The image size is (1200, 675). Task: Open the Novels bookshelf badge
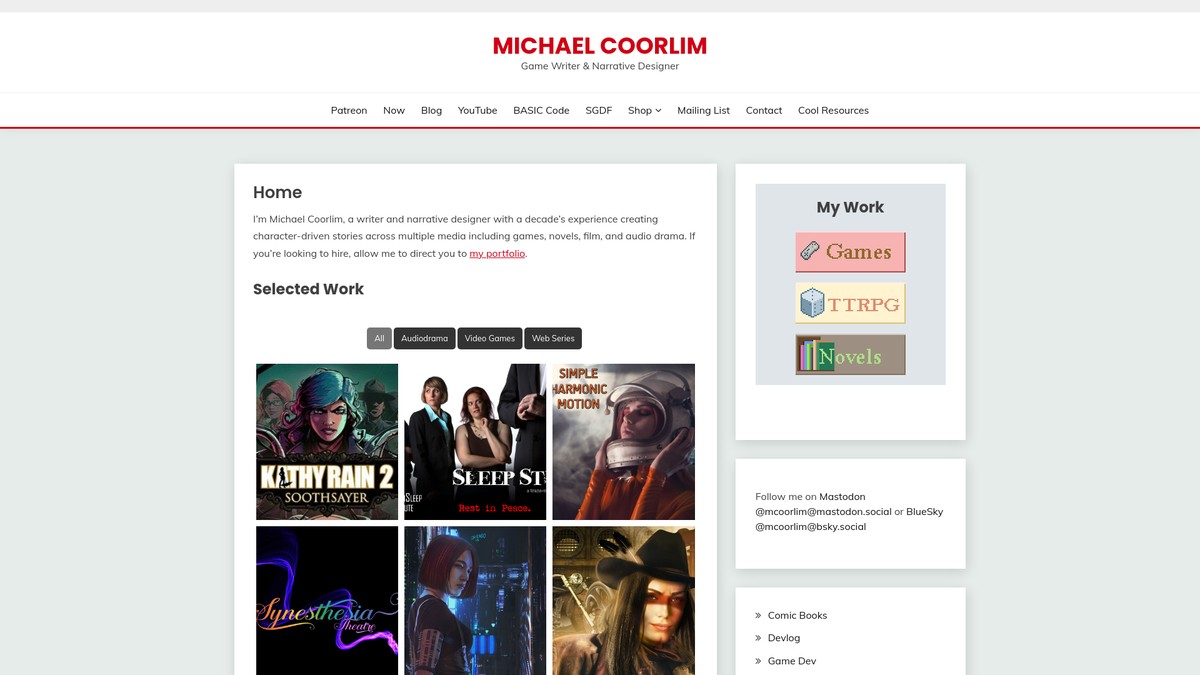[x=850, y=355]
